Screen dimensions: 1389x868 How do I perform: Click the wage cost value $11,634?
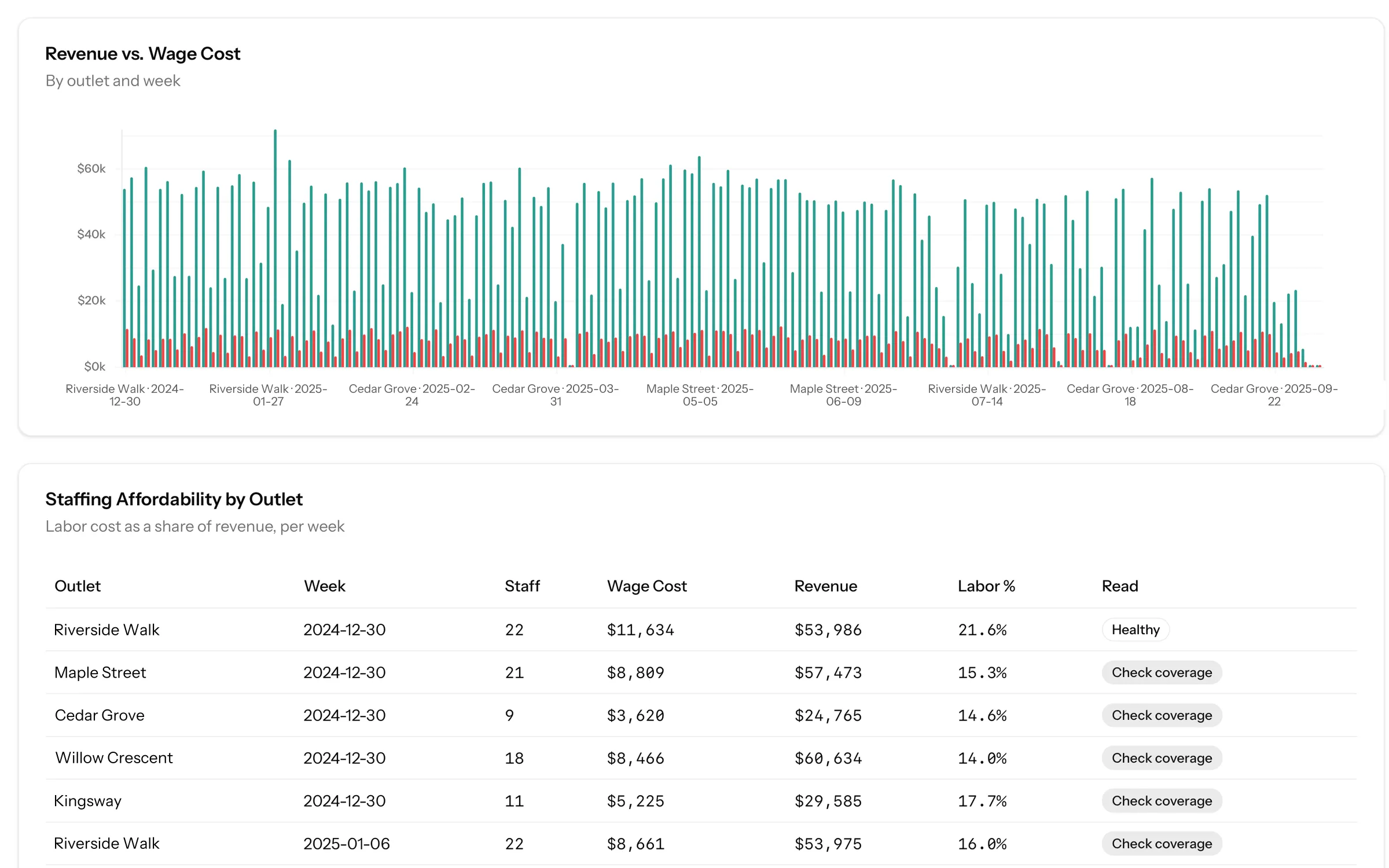(641, 630)
